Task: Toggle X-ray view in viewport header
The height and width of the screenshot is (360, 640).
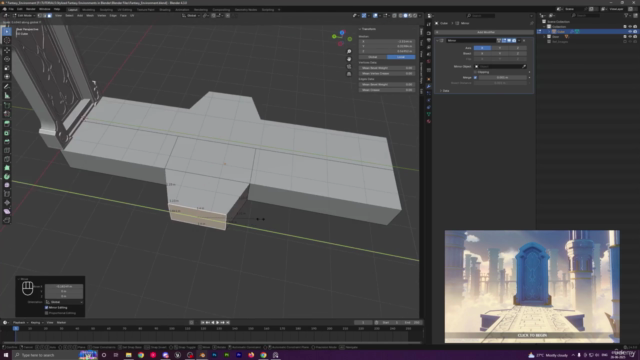Action: pos(394,16)
